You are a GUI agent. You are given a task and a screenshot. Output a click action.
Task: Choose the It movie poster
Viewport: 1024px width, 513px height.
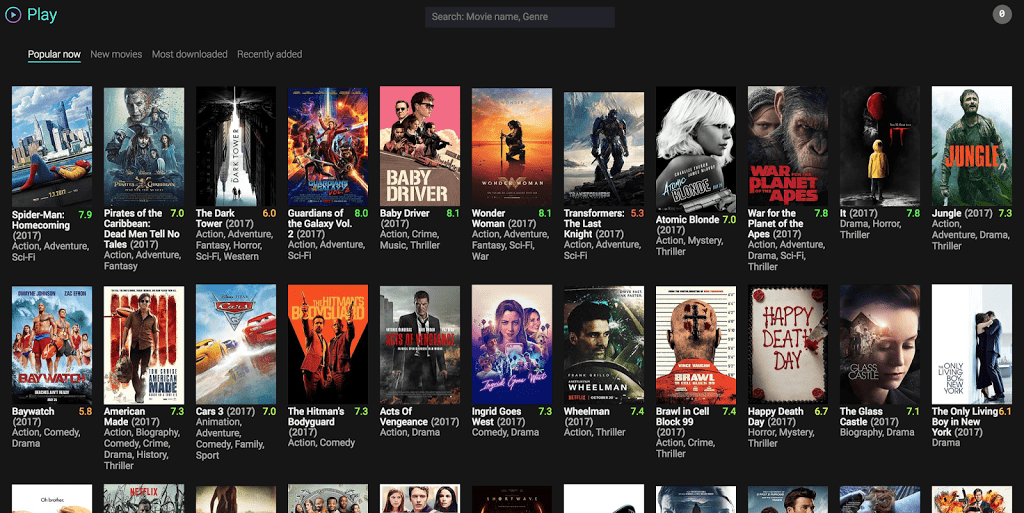point(880,146)
